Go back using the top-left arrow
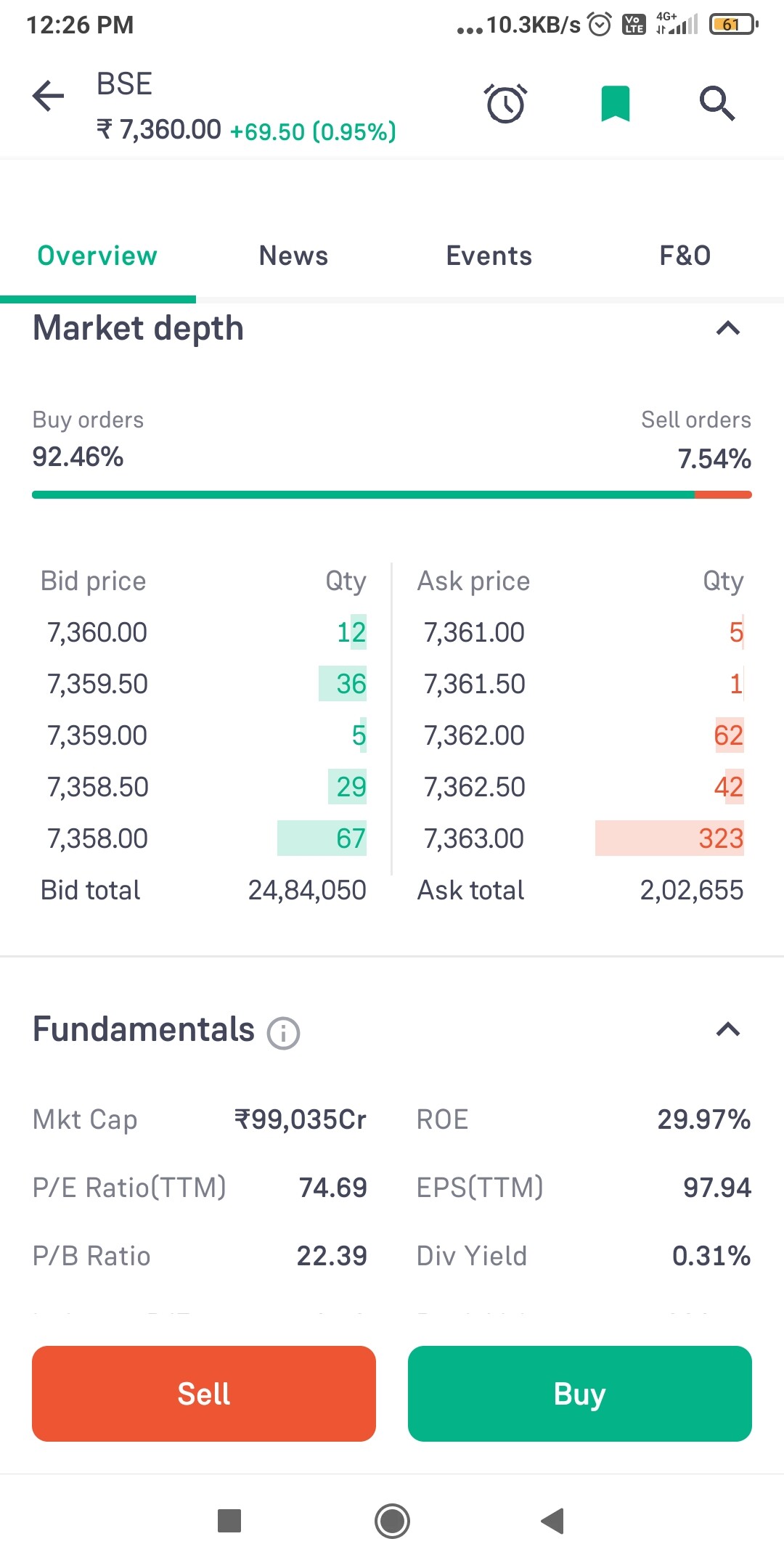The width and height of the screenshot is (784, 1568). pos(49,96)
